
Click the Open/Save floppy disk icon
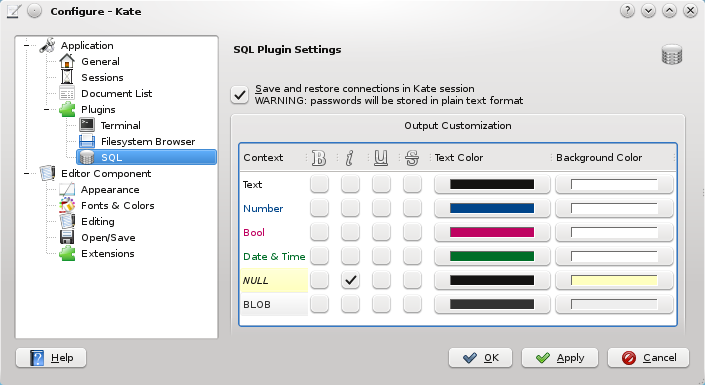(67, 237)
